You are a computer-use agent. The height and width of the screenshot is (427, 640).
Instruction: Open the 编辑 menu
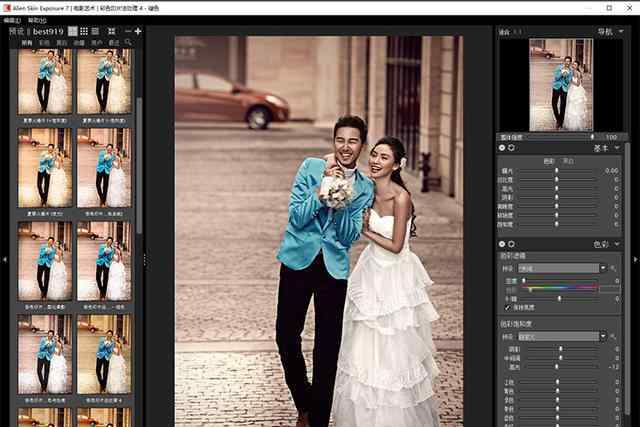[x=12, y=19]
